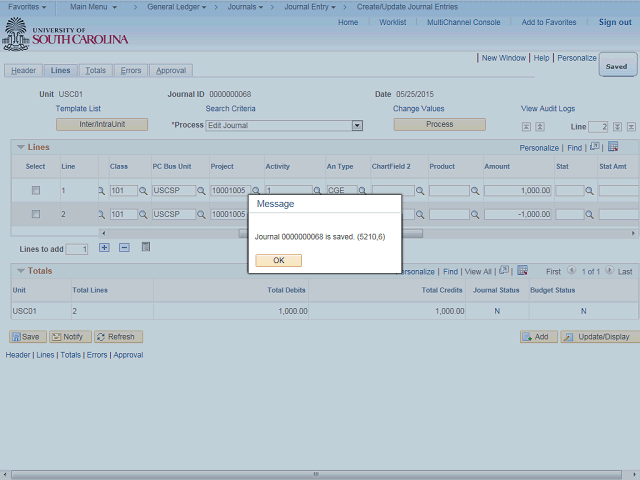Click the Process button
Viewport: 640px width, 480px height.
click(x=440, y=124)
